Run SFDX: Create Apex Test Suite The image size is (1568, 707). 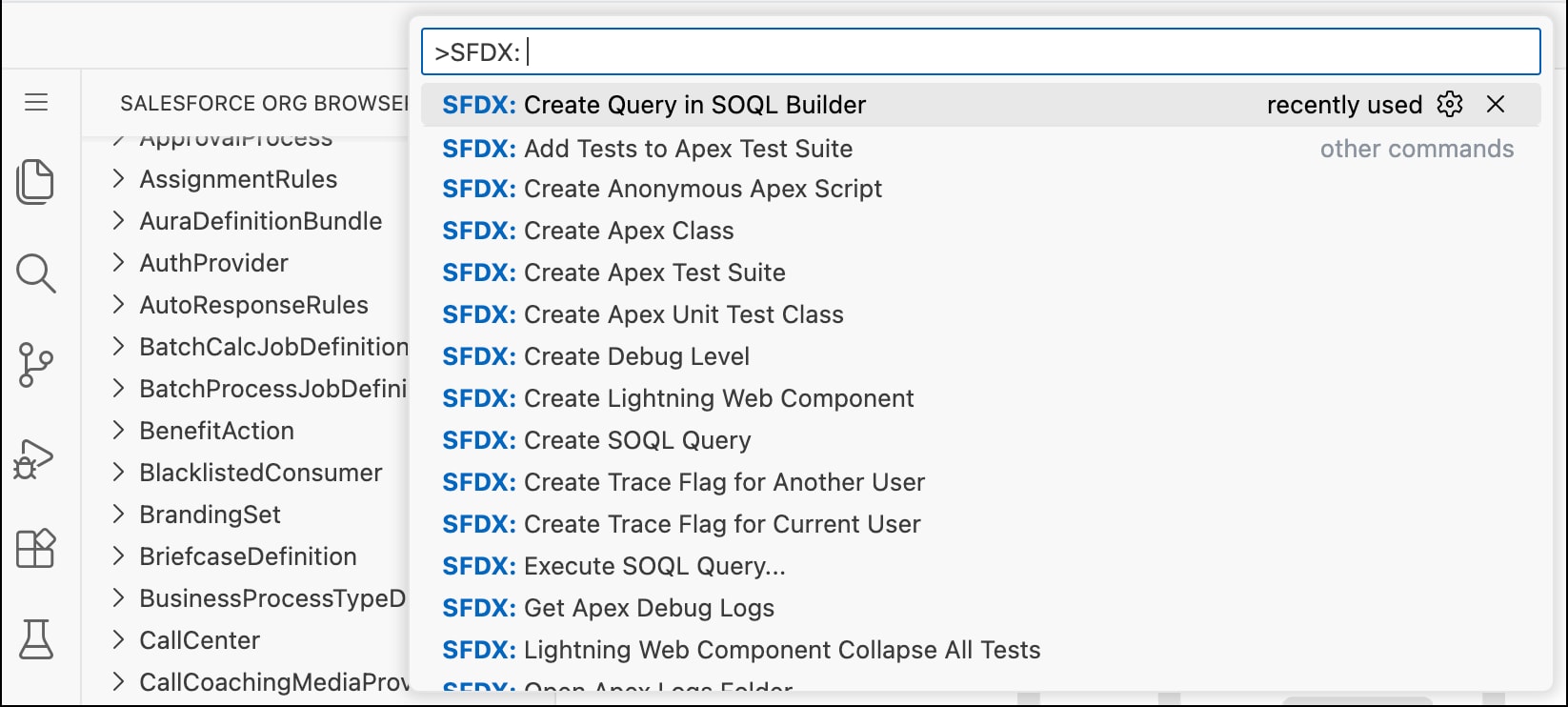(980, 273)
